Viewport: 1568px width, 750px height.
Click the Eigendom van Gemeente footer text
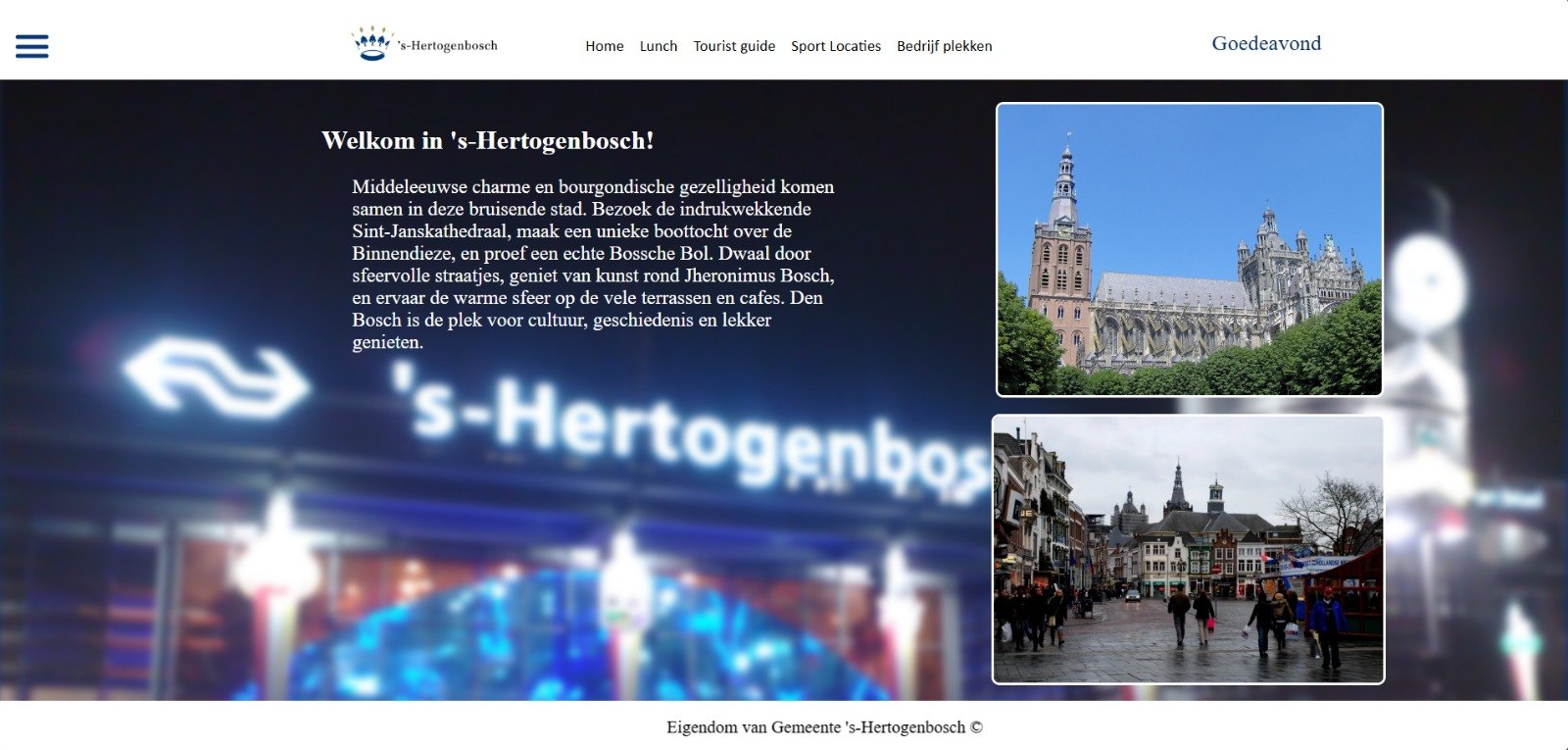825,727
